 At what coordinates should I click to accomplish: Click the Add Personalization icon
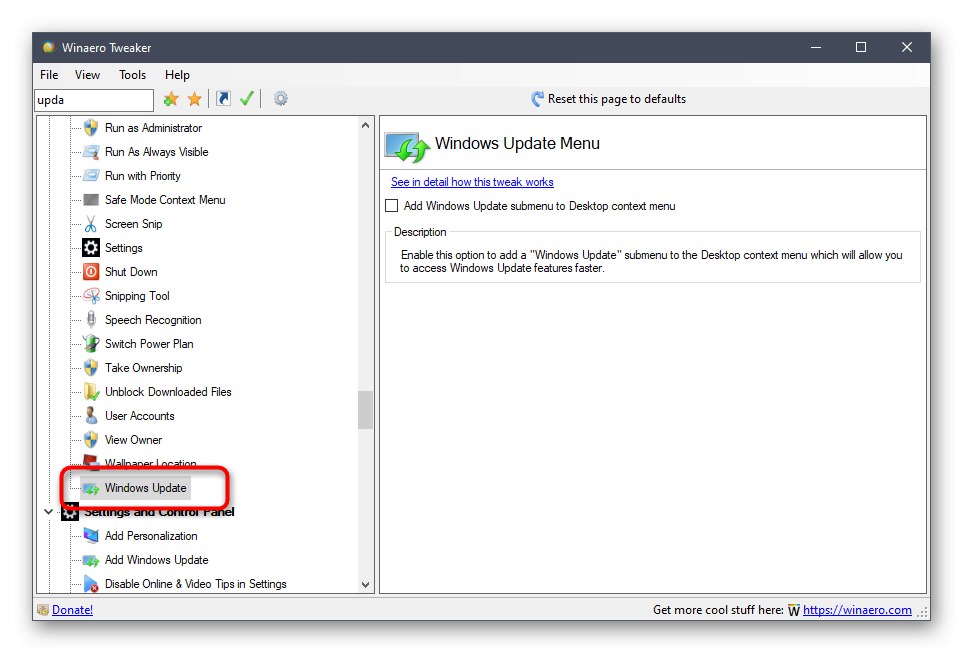91,536
